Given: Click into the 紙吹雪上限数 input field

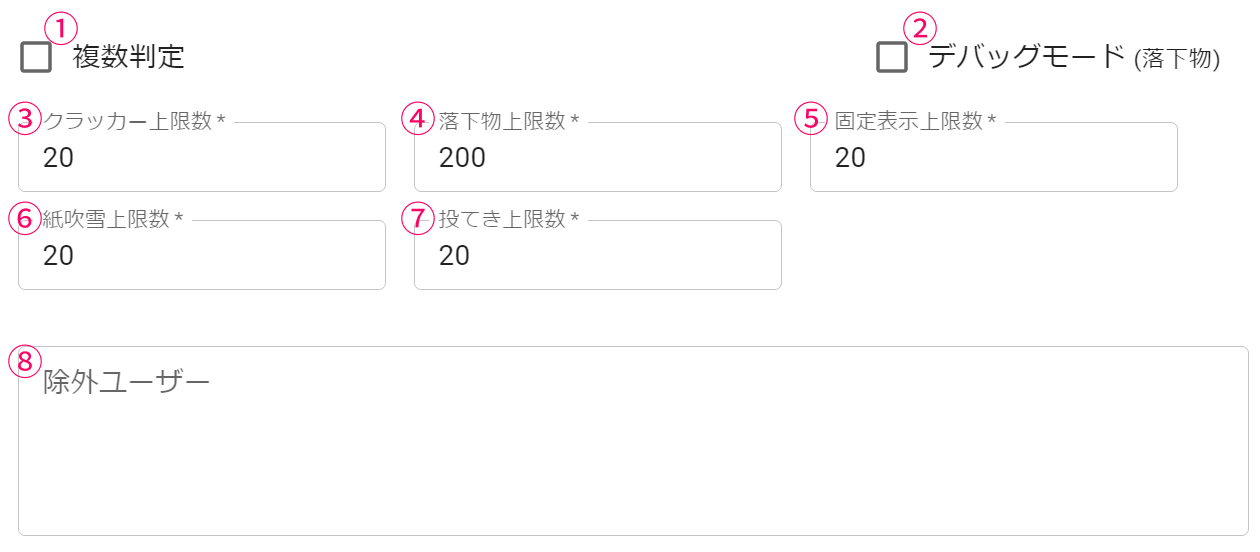Looking at the screenshot, I should 202,256.
